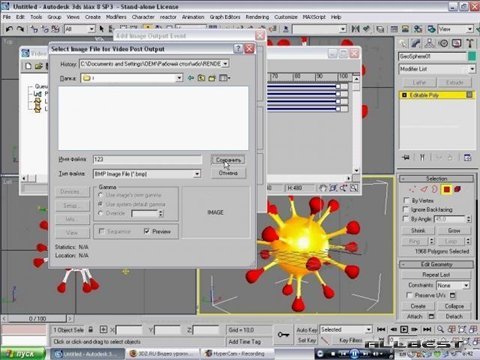Click the object color swatch beside GeoSphere01
The width and height of the screenshot is (480, 360).
(472, 56)
